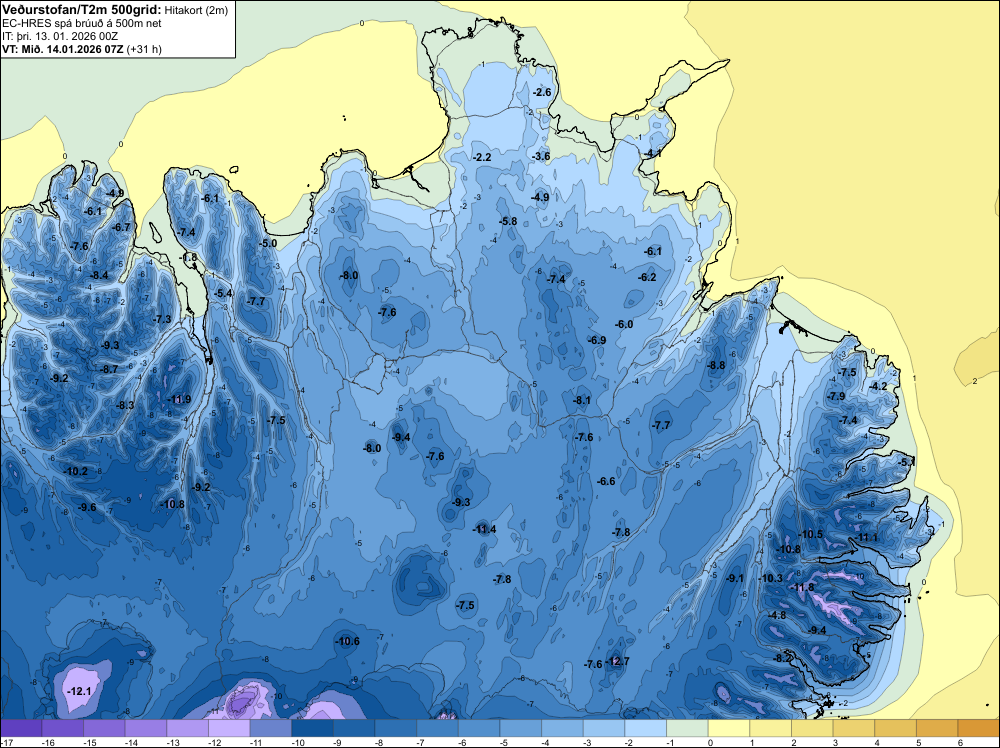Click the -2.6 temperature label
Image resolution: width=1000 pixels, height=748 pixels.
pos(541,92)
